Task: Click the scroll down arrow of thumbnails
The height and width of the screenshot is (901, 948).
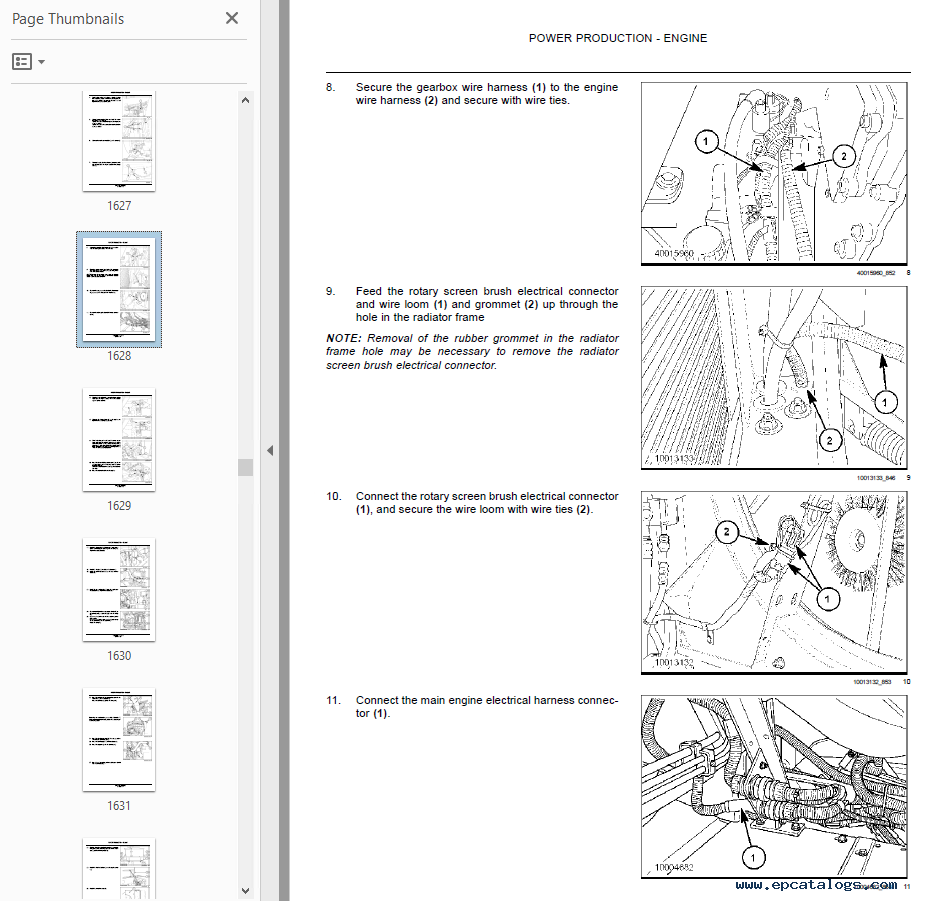Action: pyautogui.click(x=245, y=890)
